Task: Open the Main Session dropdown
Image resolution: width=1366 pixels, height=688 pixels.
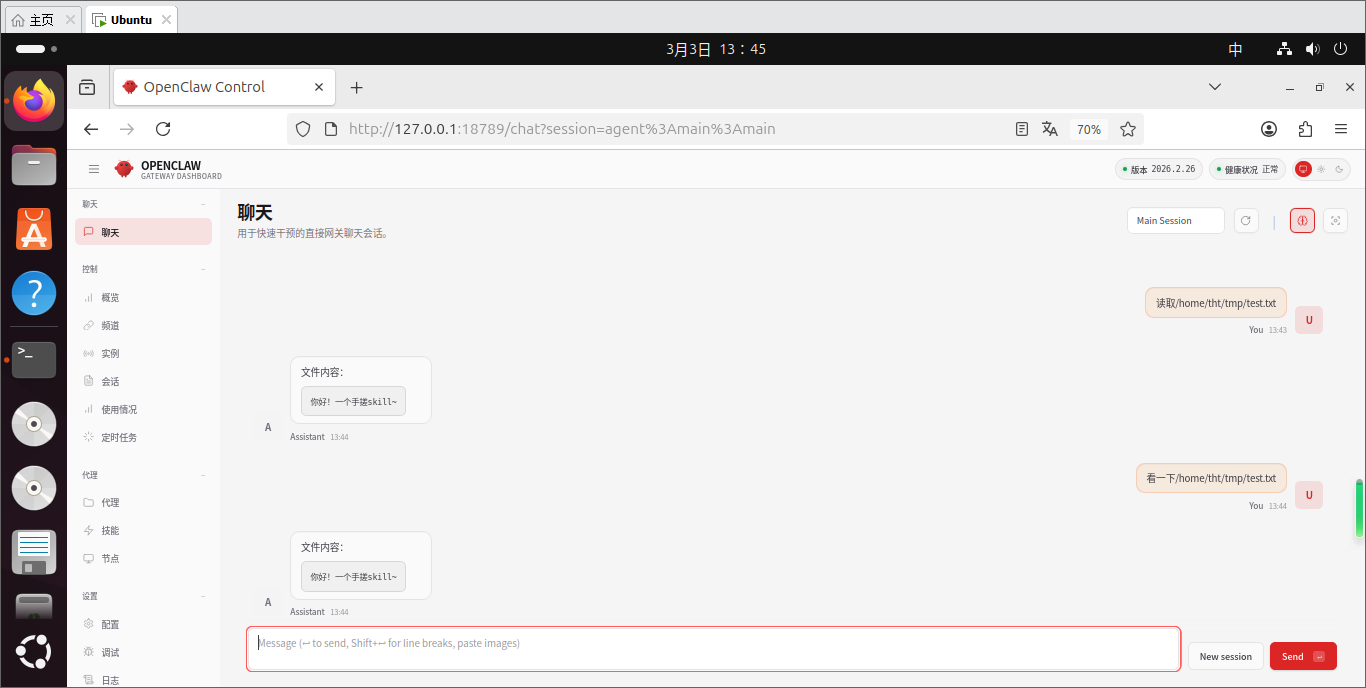Action: [1175, 221]
